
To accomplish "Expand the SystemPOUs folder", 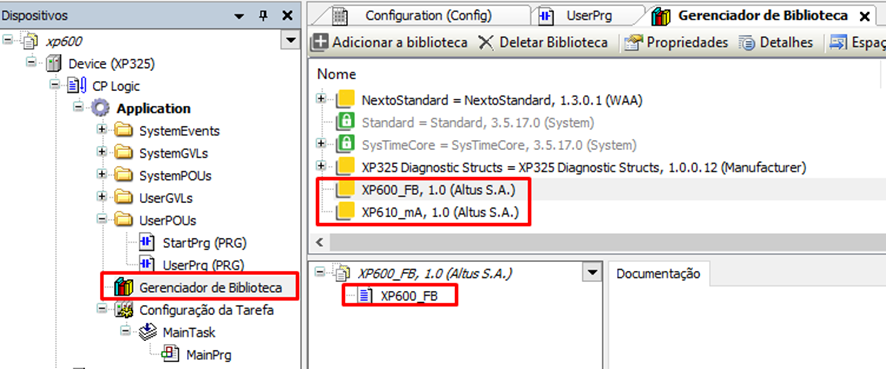I will pyautogui.click(x=102, y=173).
